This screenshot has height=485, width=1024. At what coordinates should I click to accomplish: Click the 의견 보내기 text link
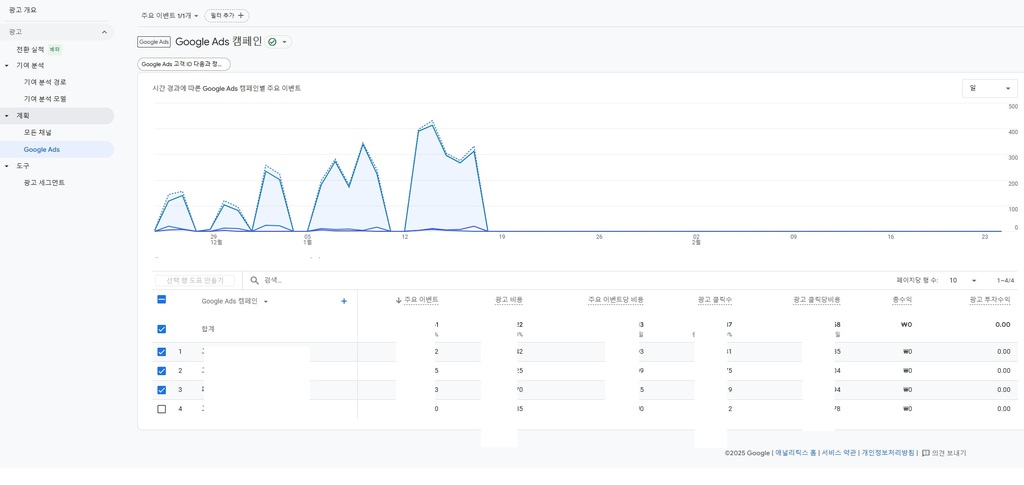pyautogui.click(x=949, y=452)
